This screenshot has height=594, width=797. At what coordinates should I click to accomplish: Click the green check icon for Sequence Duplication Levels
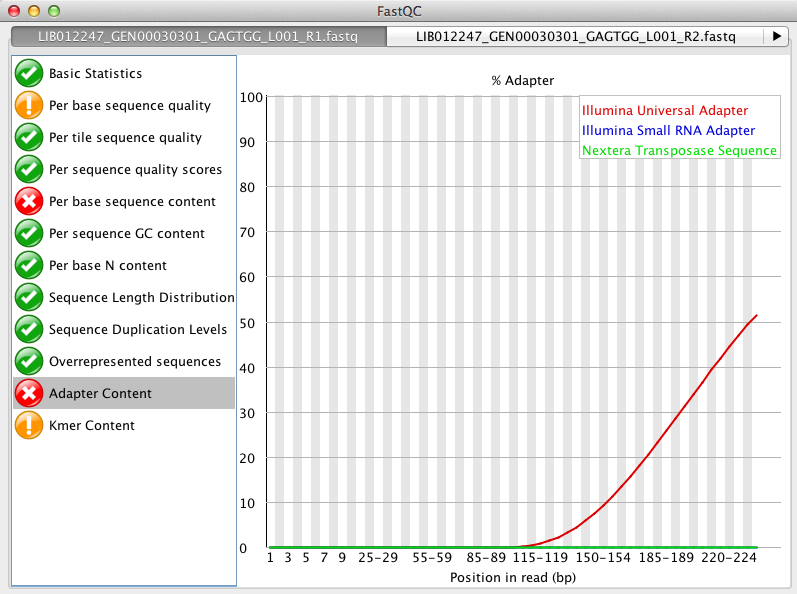[x=29, y=329]
